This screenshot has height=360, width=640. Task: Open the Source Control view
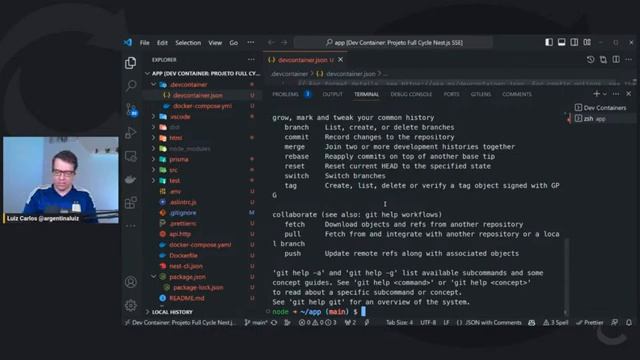coord(131,109)
